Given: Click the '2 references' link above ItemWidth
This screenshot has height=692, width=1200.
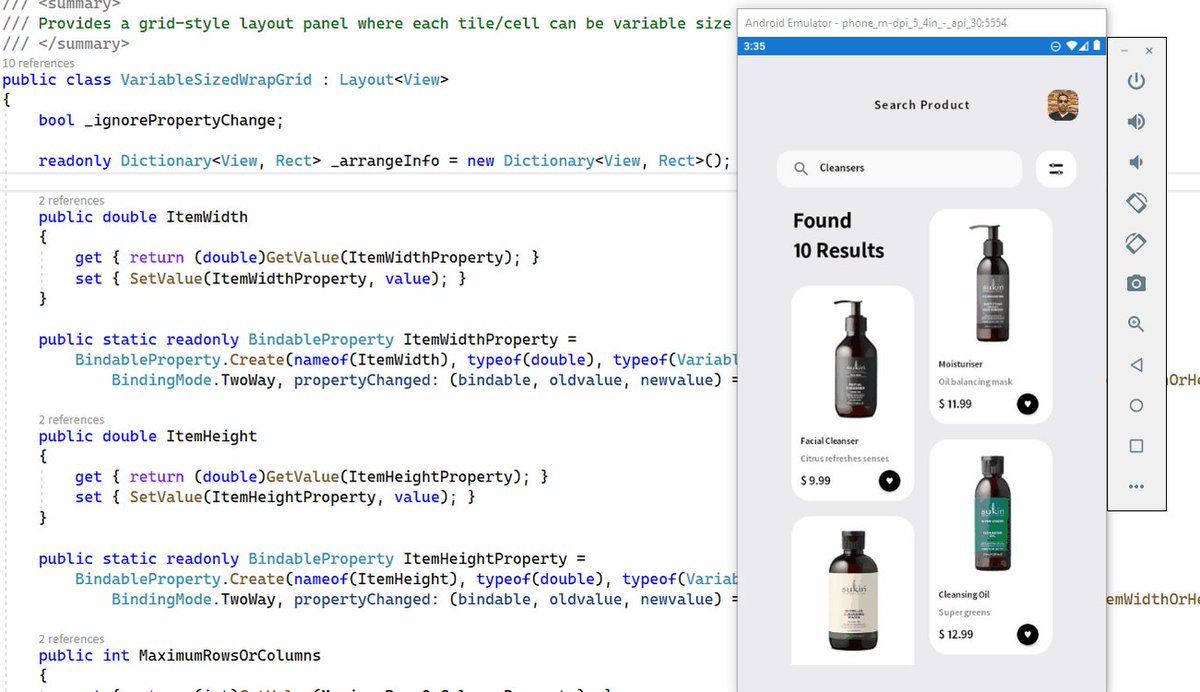Looking at the screenshot, I should pyautogui.click(x=71, y=201).
